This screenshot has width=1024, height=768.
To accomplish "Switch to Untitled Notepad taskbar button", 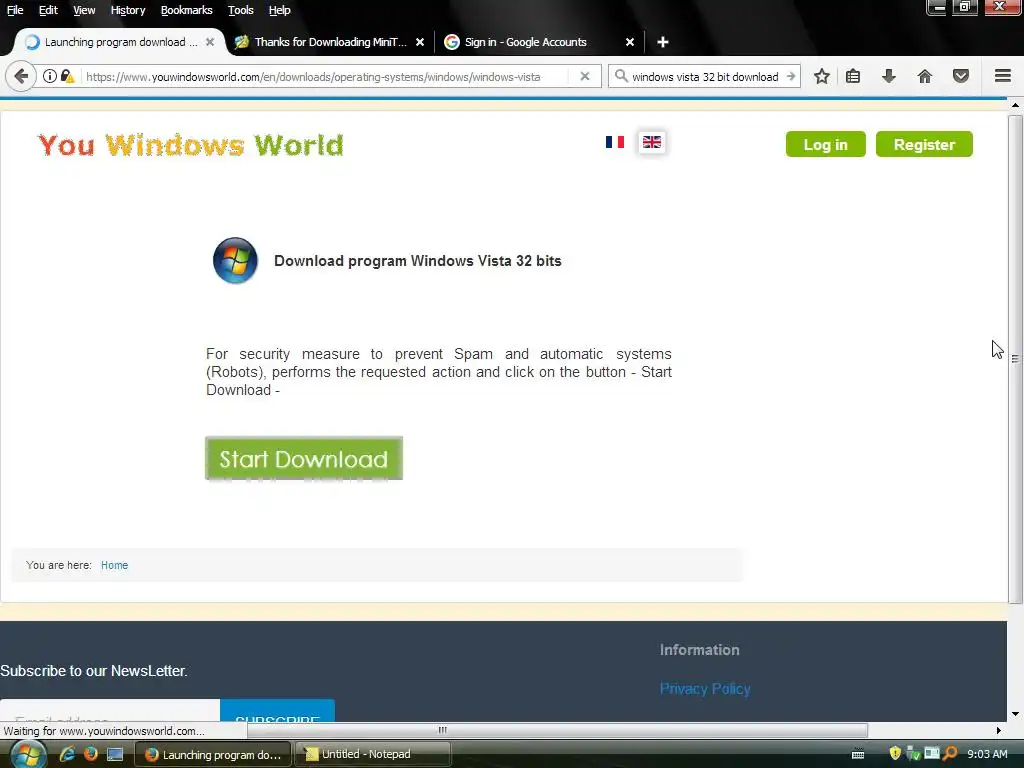I will point(373,754).
